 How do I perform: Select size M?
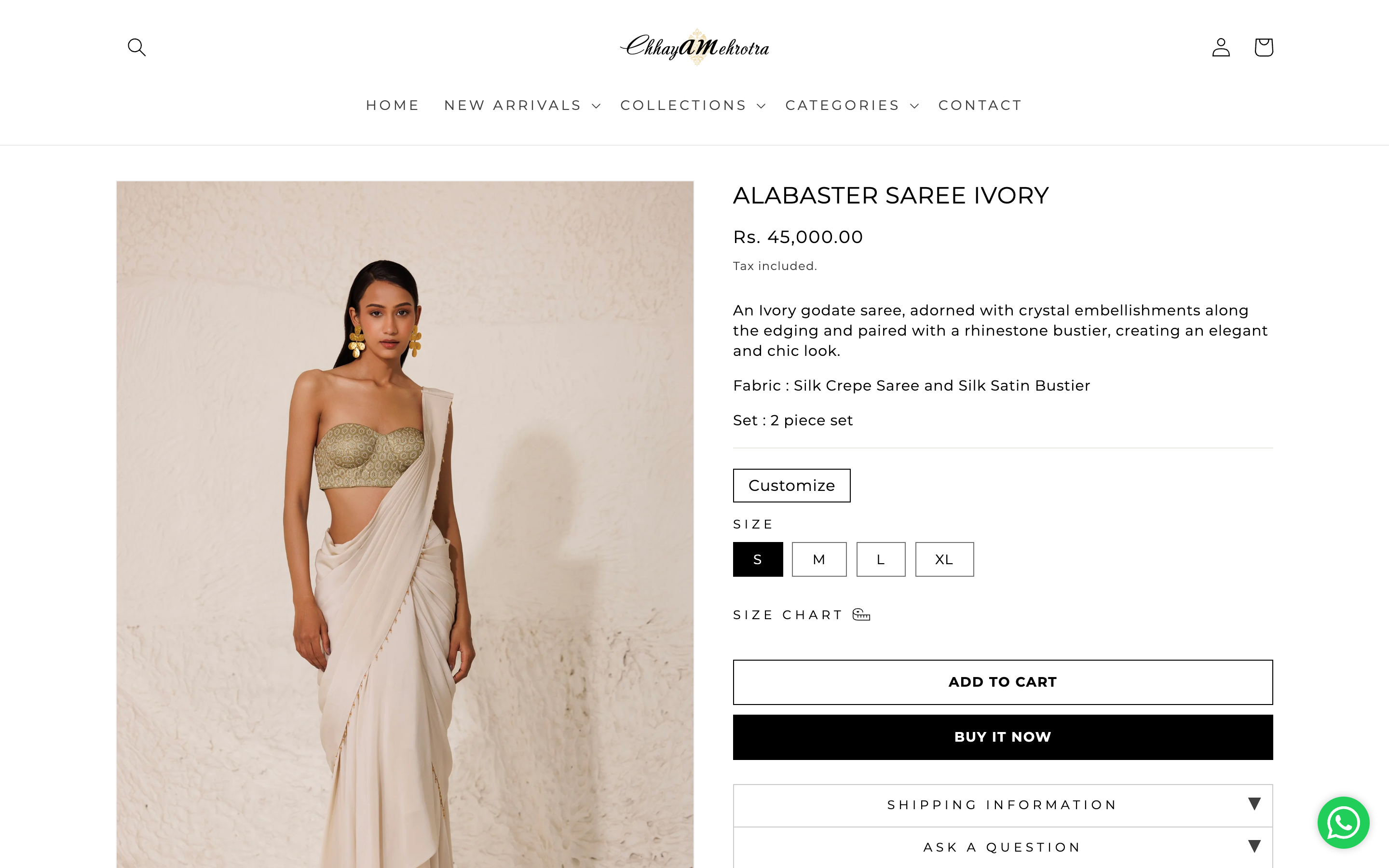click(x=819, y=559)
